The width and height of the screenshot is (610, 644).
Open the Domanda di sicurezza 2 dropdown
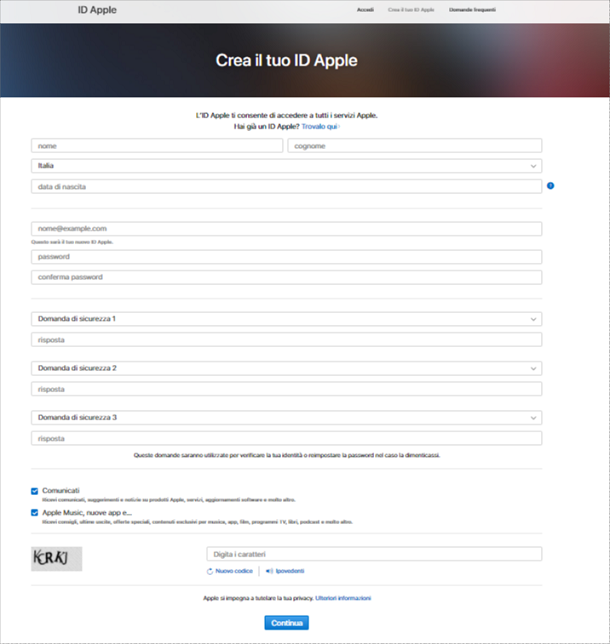coord(286,368)
